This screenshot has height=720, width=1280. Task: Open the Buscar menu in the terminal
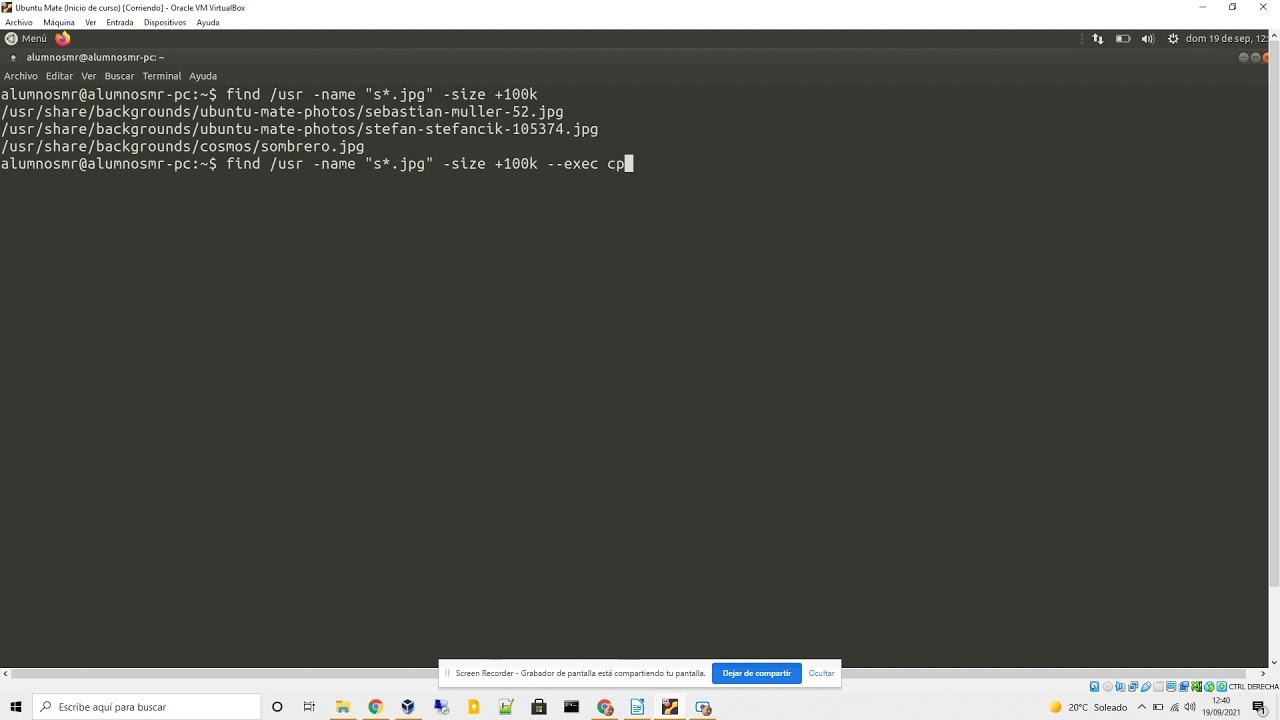click(x=118, y=75)
